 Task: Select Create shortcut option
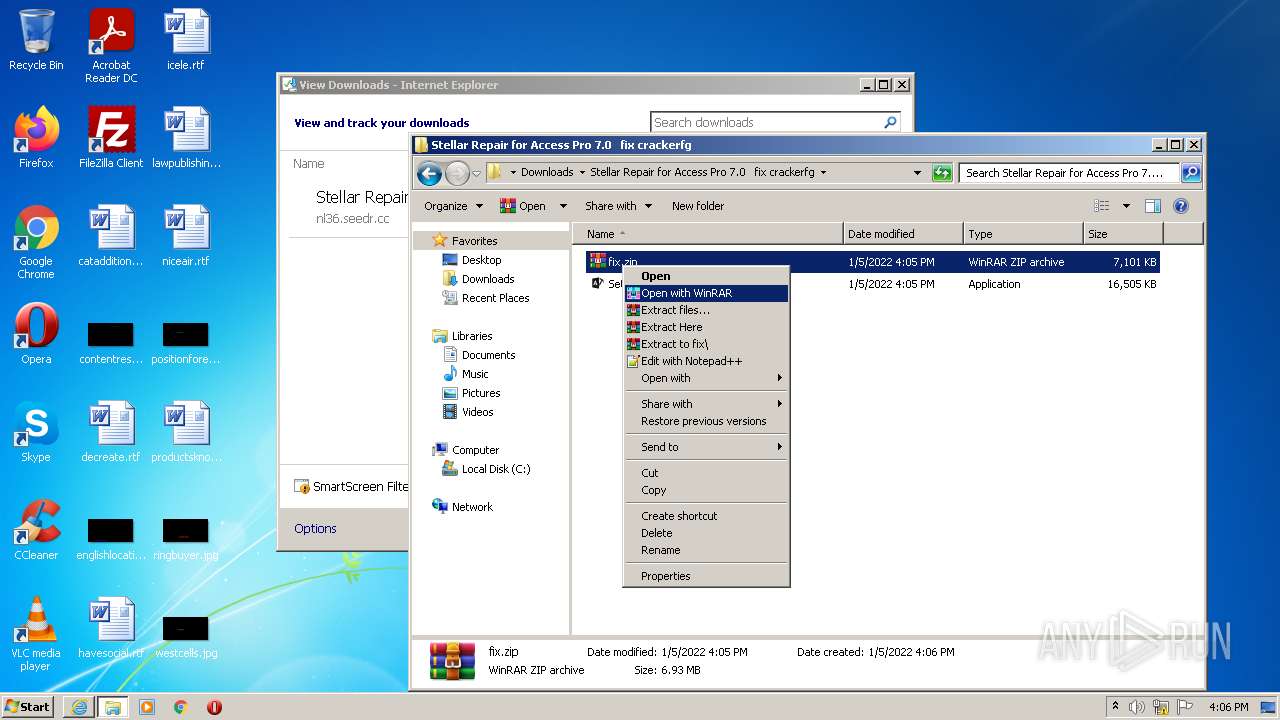[706, 516]
